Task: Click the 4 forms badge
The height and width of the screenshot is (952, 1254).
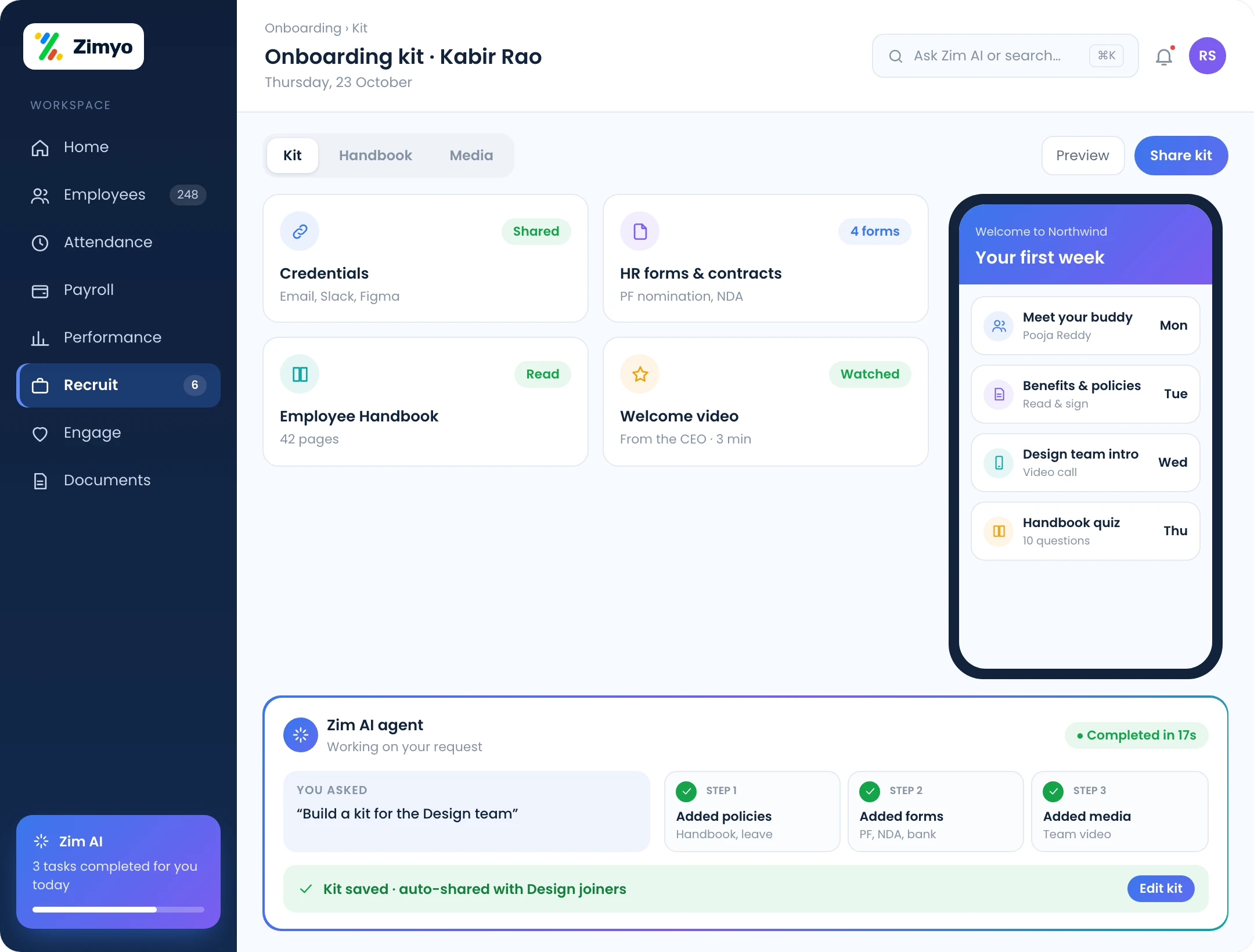Action: [875, 231]
